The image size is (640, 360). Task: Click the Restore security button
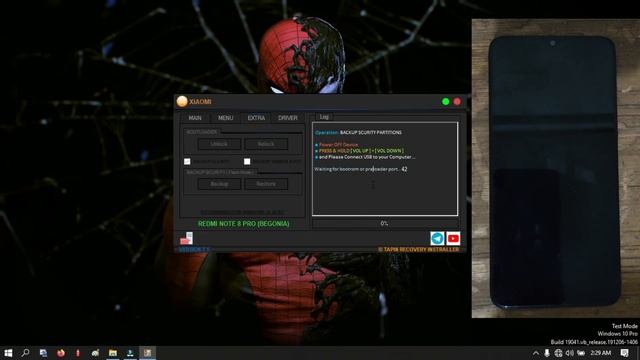[x=266, y=184]
